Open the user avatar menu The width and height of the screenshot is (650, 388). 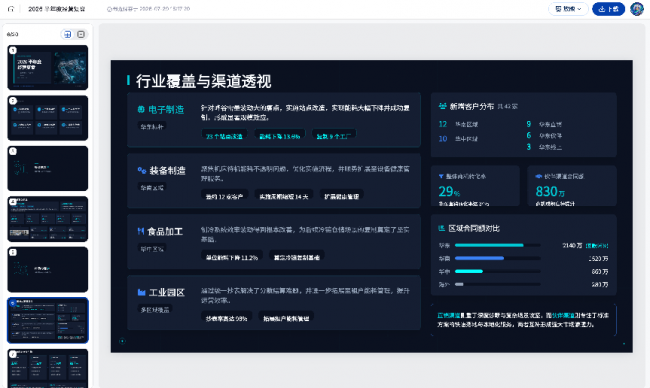coord(637,9)
